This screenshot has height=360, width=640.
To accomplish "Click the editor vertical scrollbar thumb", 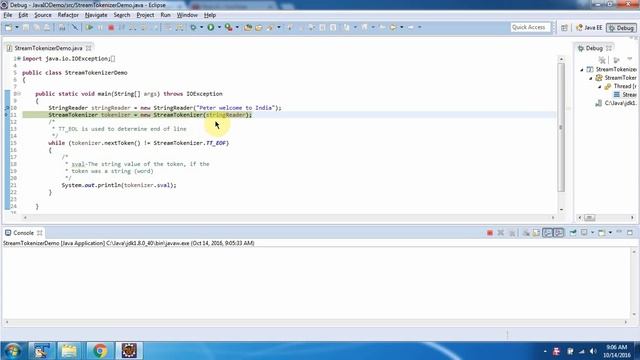I will click(561, 127).
